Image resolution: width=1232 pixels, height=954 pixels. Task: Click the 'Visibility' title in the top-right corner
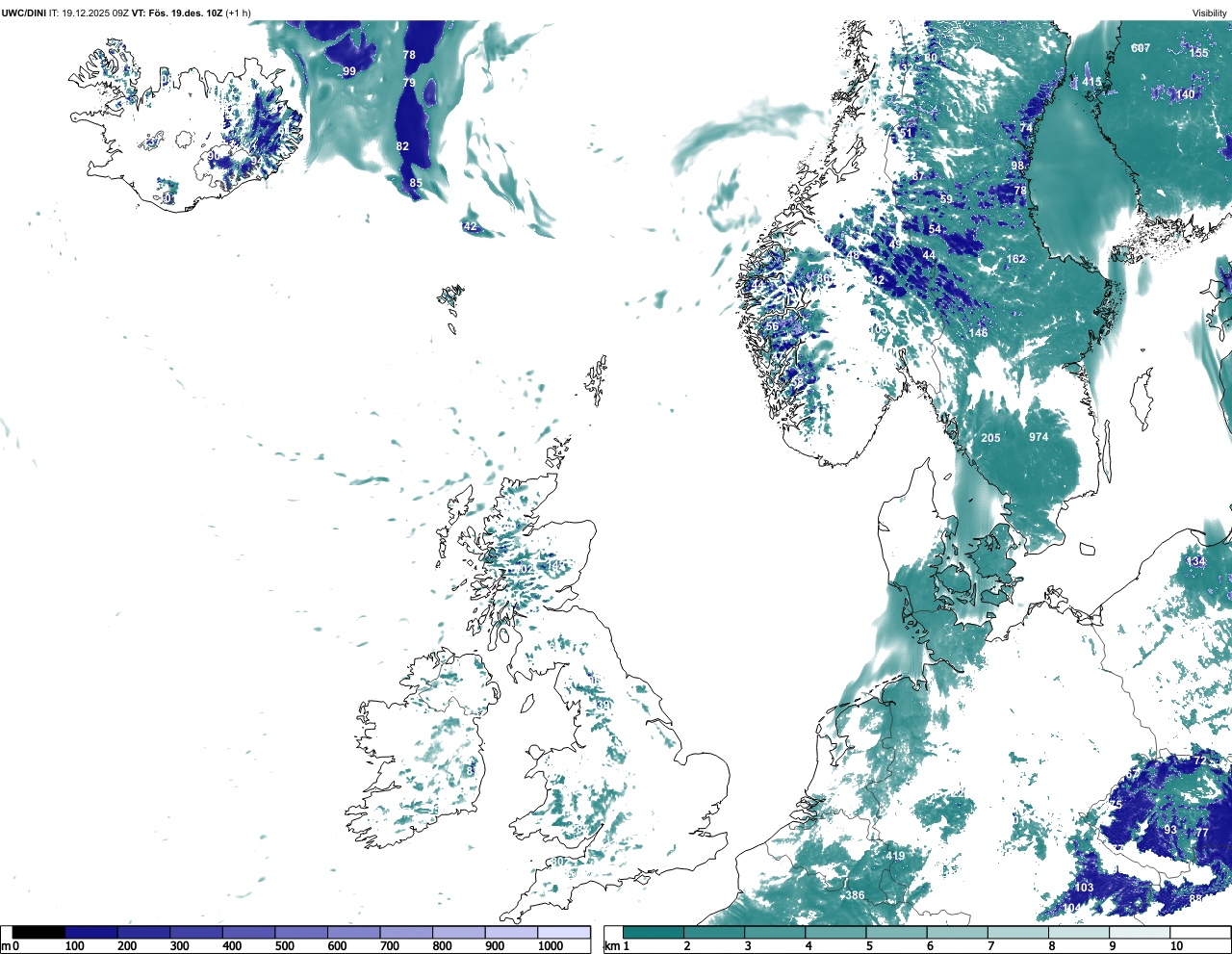(x=1210, y=13)
